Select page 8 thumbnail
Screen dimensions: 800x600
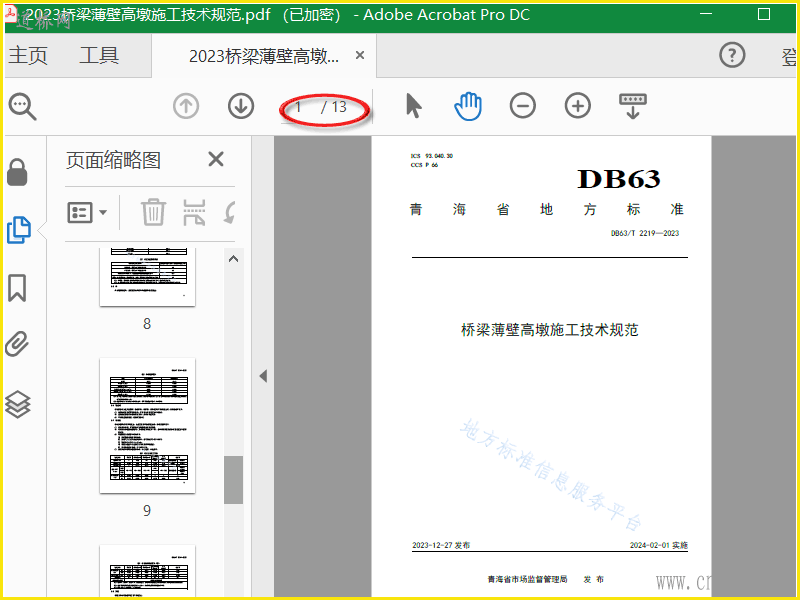point(147,277)
